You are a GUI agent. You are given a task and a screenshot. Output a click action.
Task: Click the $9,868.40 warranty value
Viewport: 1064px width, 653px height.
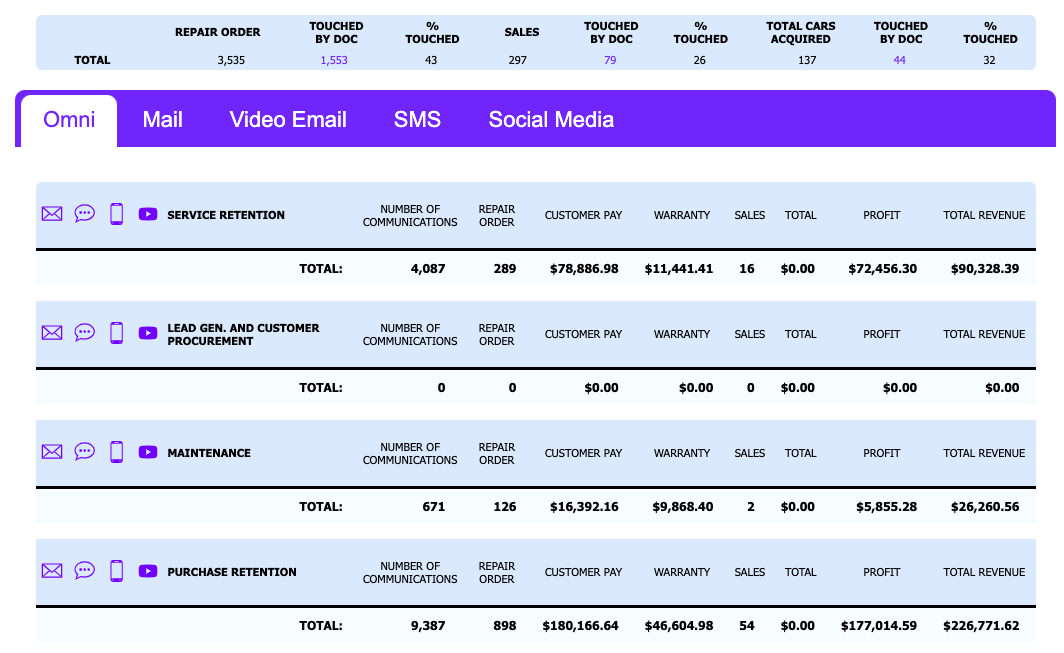coord(683,507)
